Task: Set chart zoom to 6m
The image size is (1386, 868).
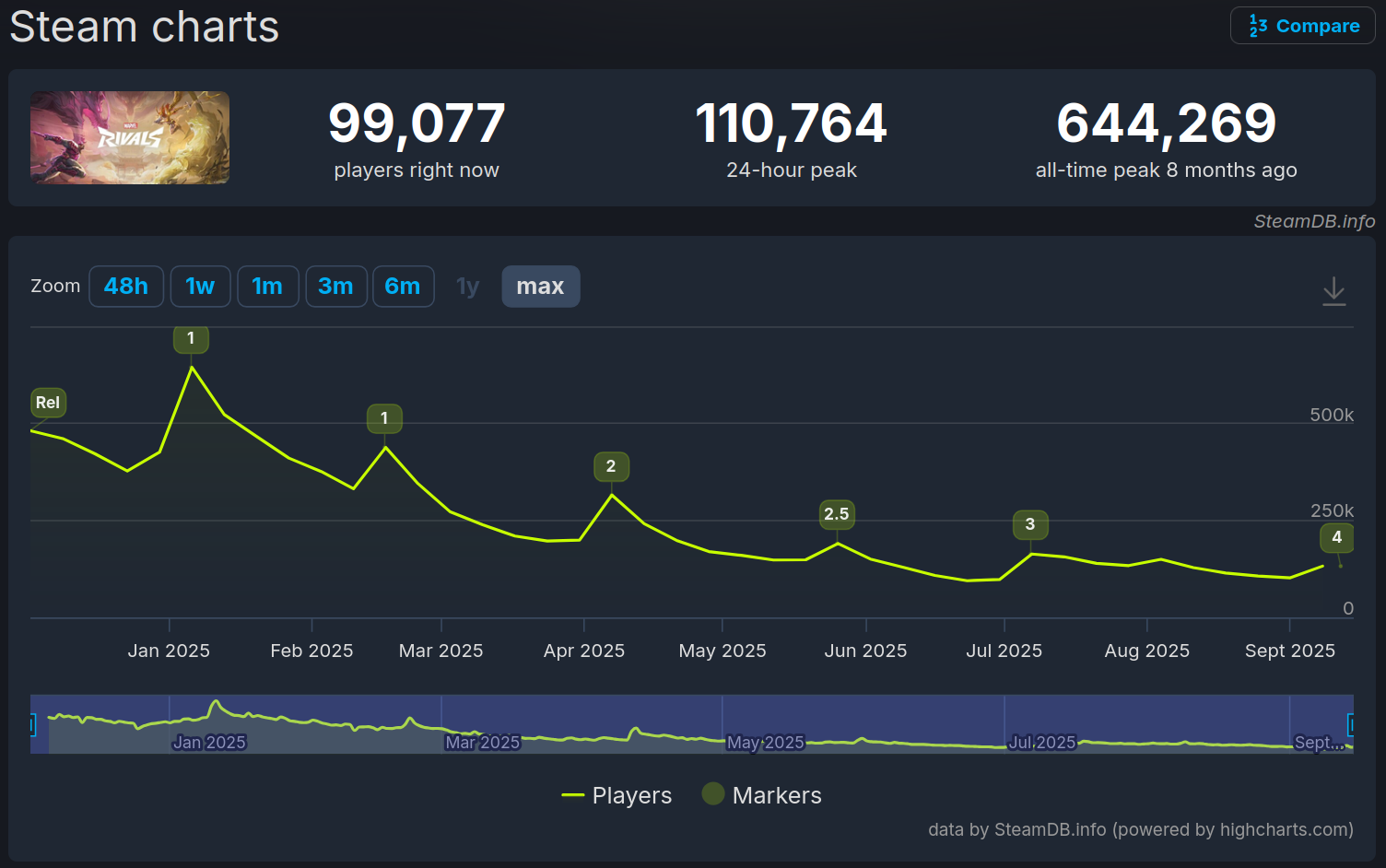Action: point(403,287)
